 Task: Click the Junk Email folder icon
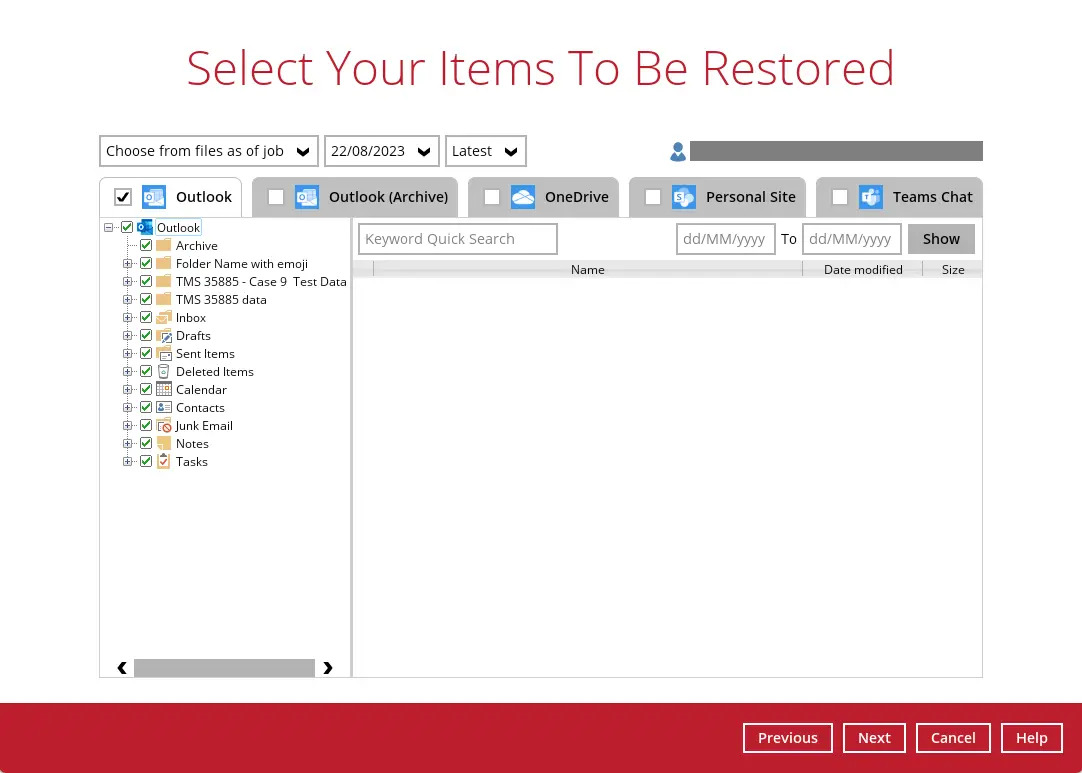tap(164, 426)
